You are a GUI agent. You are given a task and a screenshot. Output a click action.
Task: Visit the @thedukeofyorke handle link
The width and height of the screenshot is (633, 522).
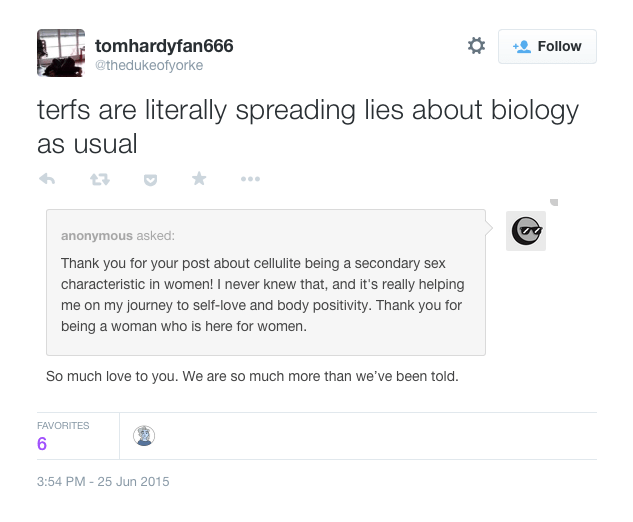pyautogui.click(x=148, y=65)
